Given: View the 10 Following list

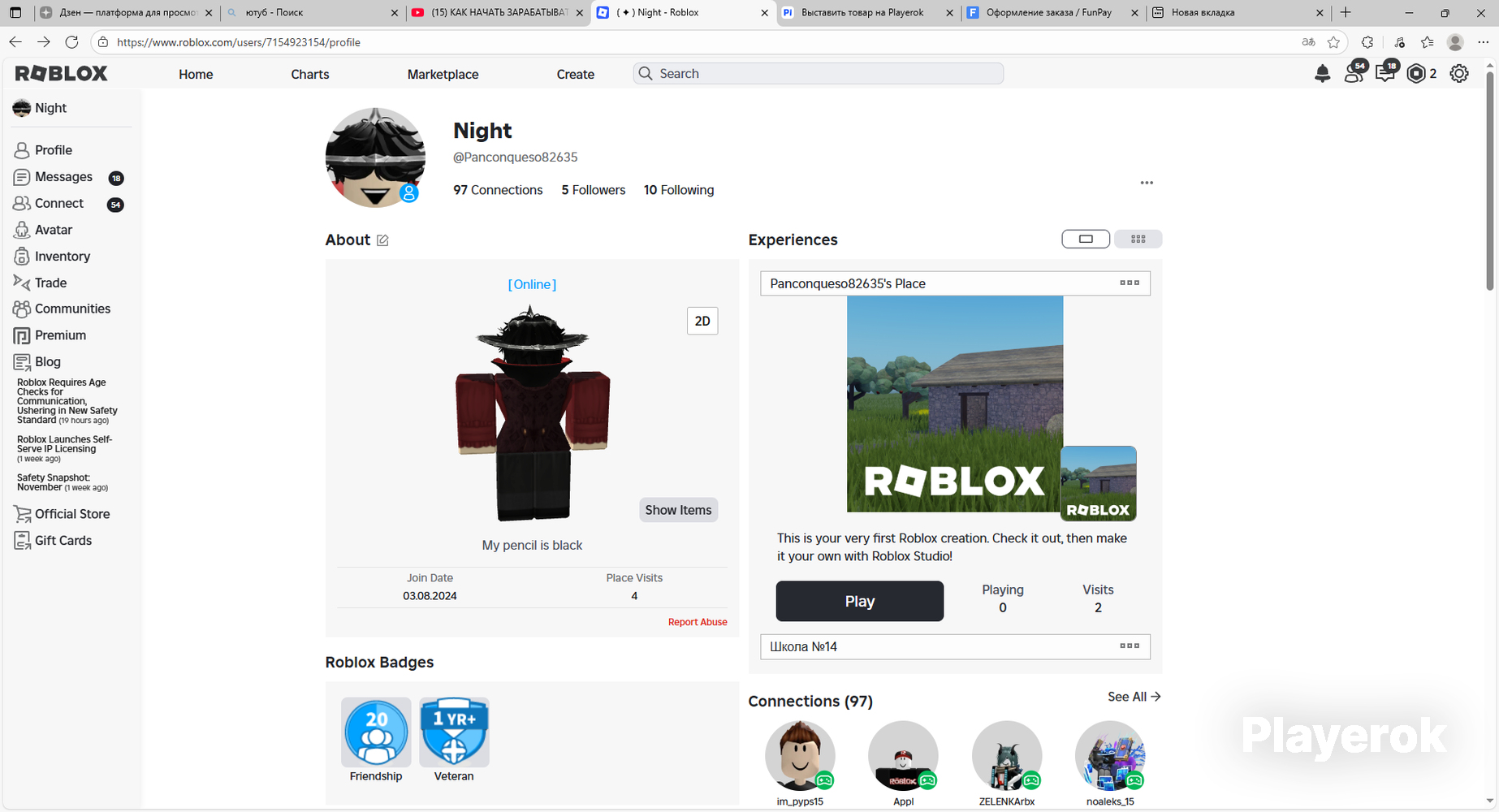Looking at the screenshot, I should (x=679, y=190).
